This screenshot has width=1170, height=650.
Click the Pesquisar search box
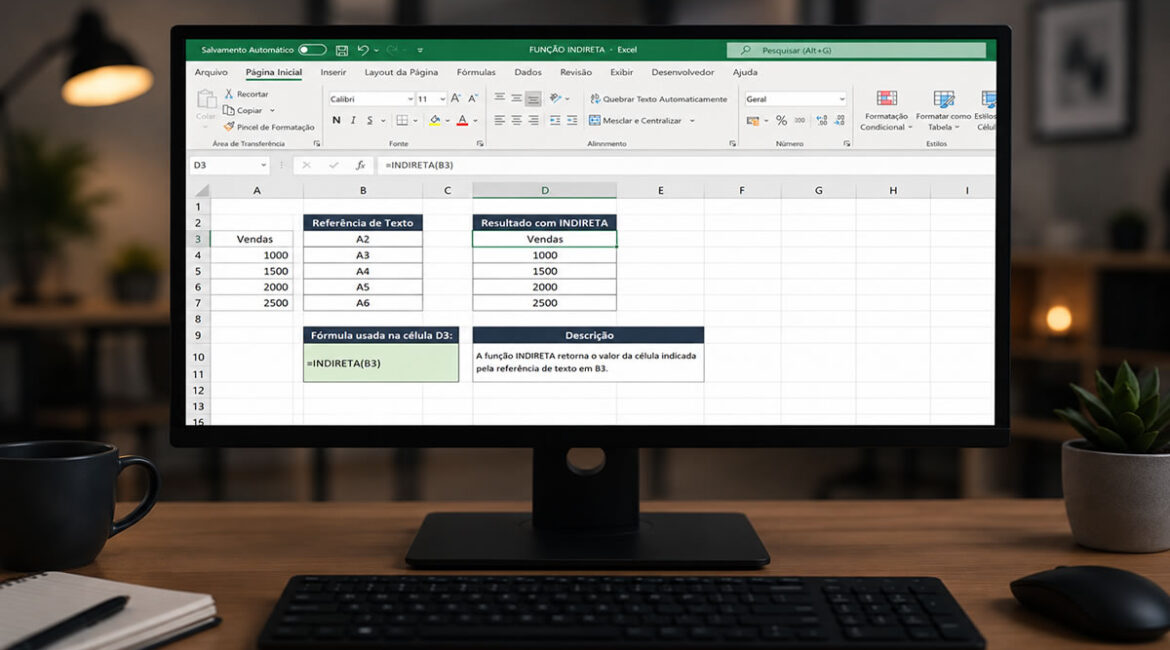coord(856,50)
